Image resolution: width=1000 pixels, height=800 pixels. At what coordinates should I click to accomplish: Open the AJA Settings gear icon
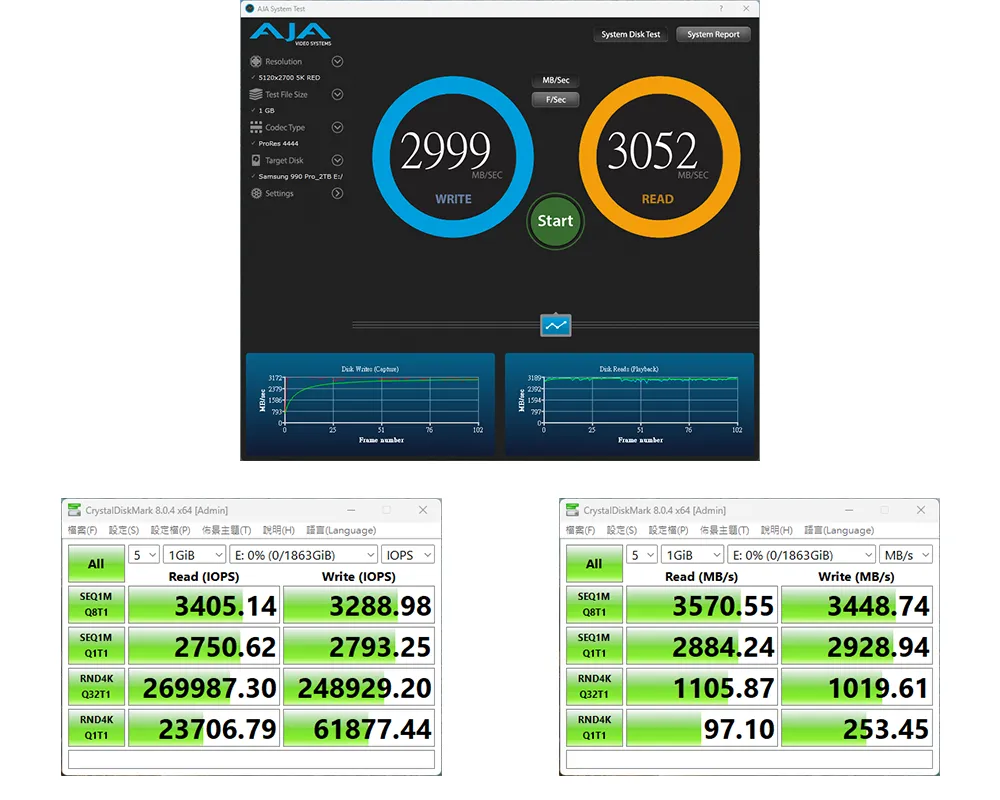pos(256,194)
